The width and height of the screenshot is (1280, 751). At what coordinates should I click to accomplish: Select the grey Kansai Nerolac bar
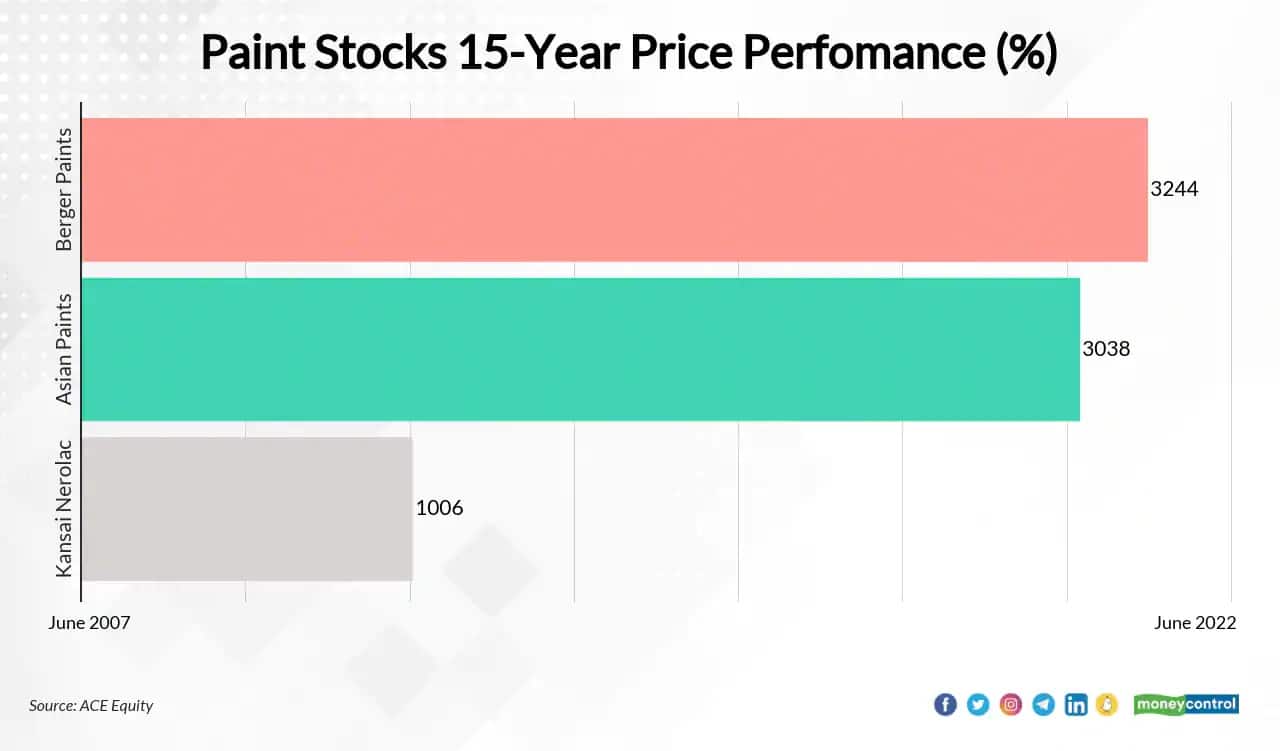pos(247,508)
